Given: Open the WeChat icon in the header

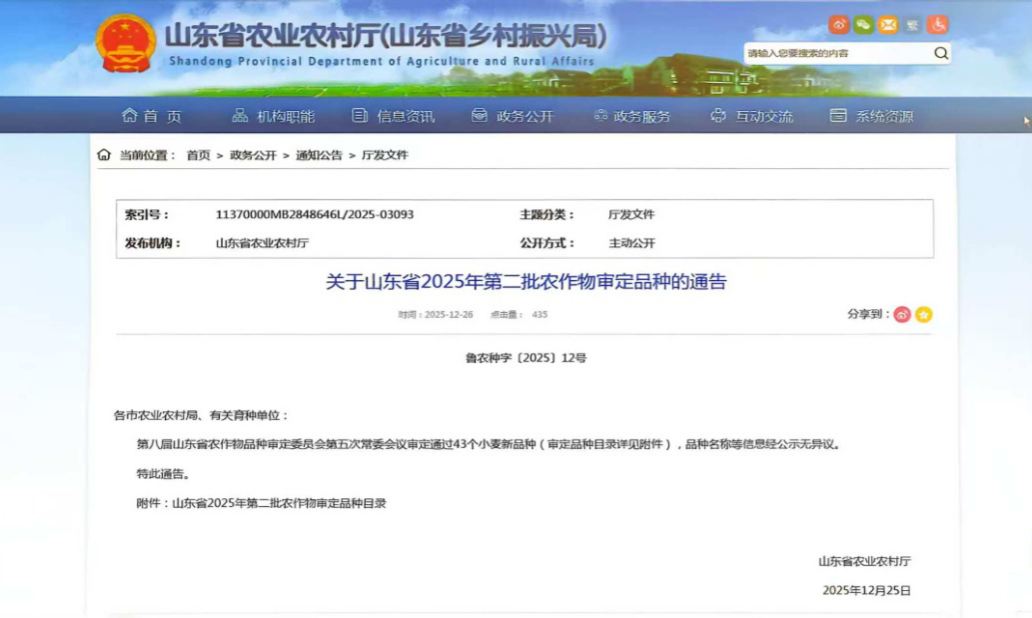Looking at the screenshot, I should 863,25.
